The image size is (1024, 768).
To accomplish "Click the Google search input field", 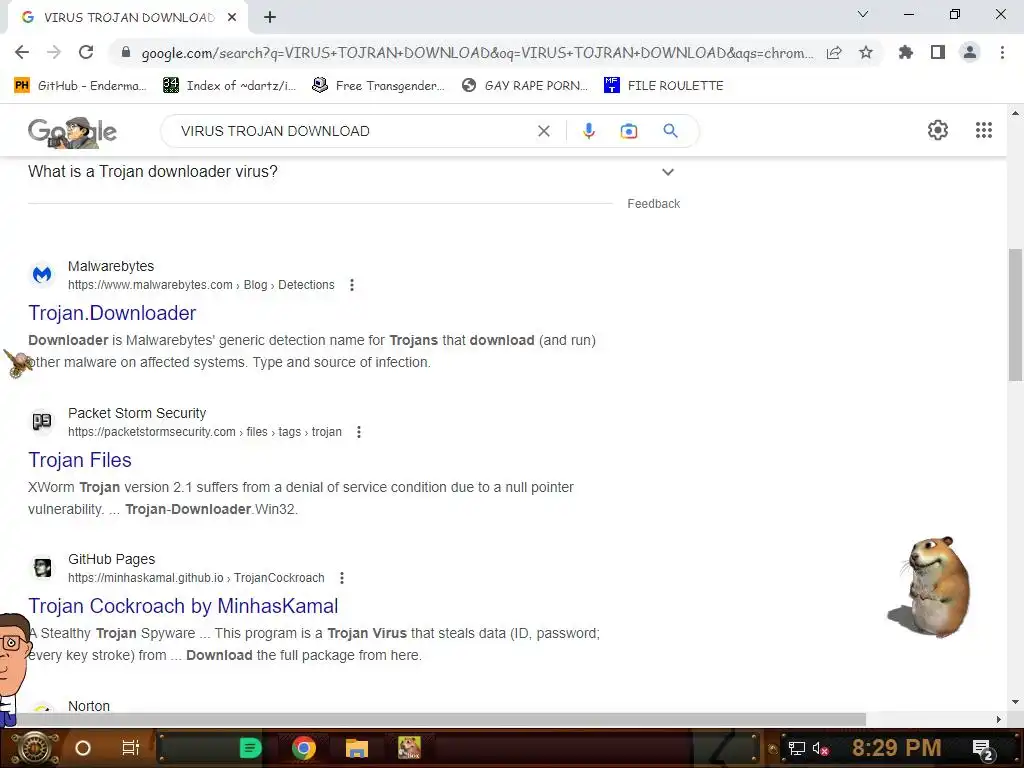I will click(x=353, y=131).
